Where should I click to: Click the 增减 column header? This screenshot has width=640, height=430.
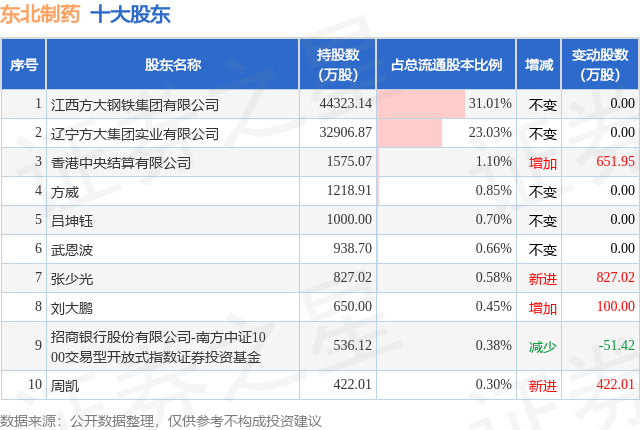point(539,64)
